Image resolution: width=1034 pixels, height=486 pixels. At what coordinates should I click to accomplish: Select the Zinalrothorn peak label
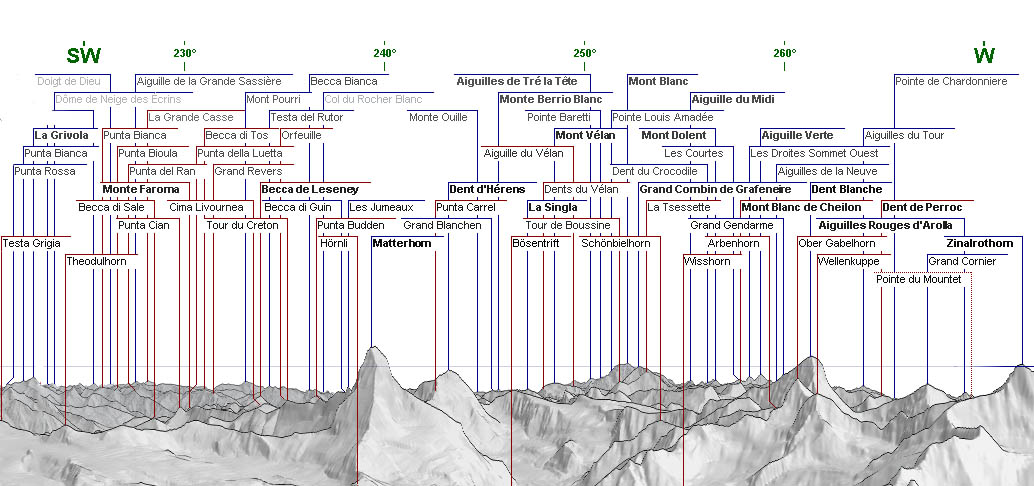click(979, 243)
